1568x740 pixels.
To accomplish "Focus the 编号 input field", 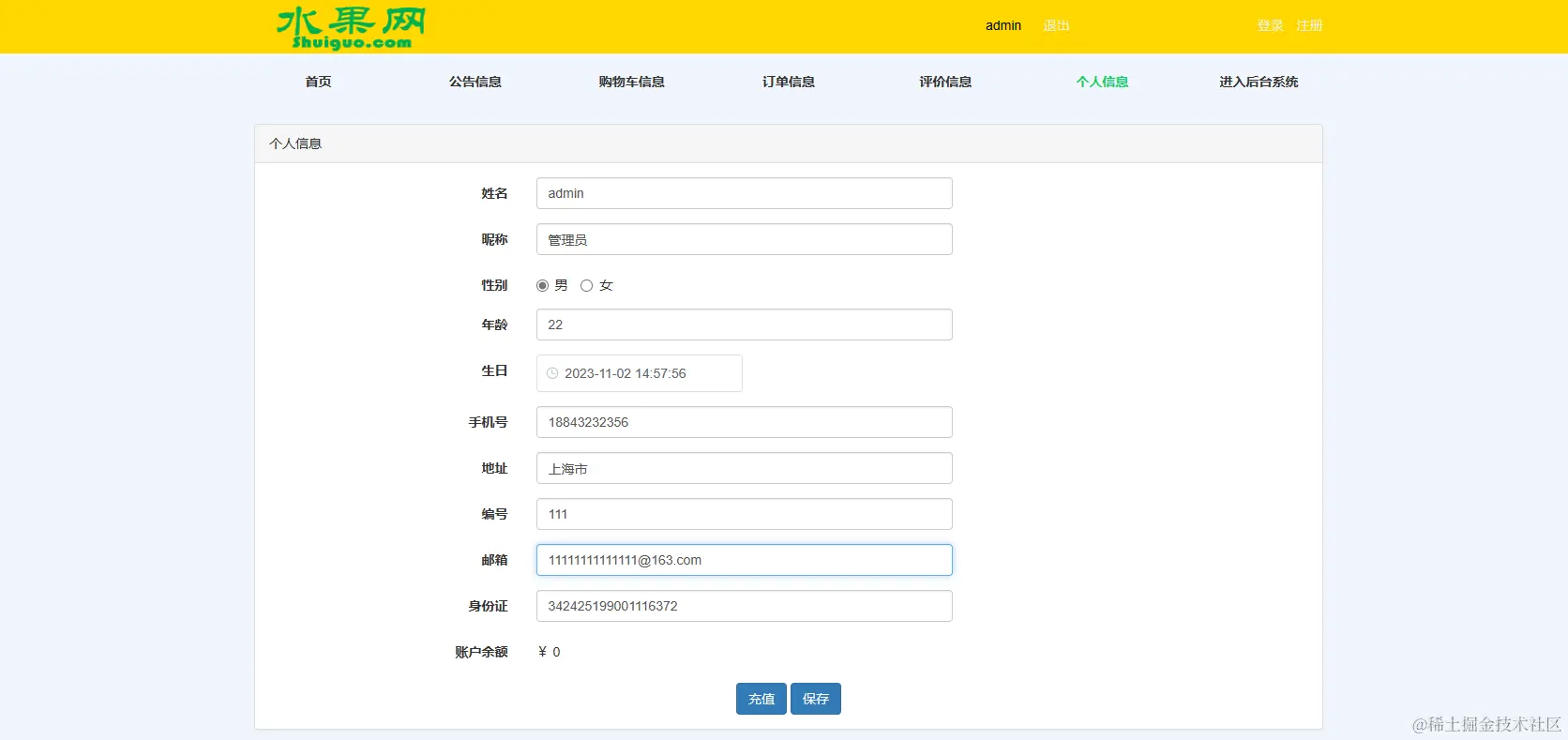I will 745,514.
